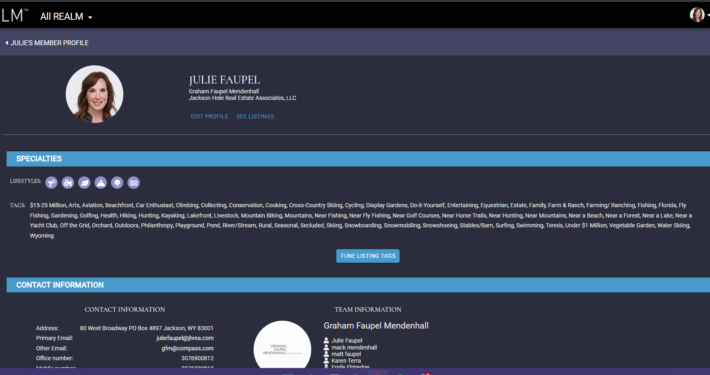This screenshot has width=710, height=375.
Task: Click the person icon beside Julie Faupel
Action: pyautogui.click(x=326, y=340)
